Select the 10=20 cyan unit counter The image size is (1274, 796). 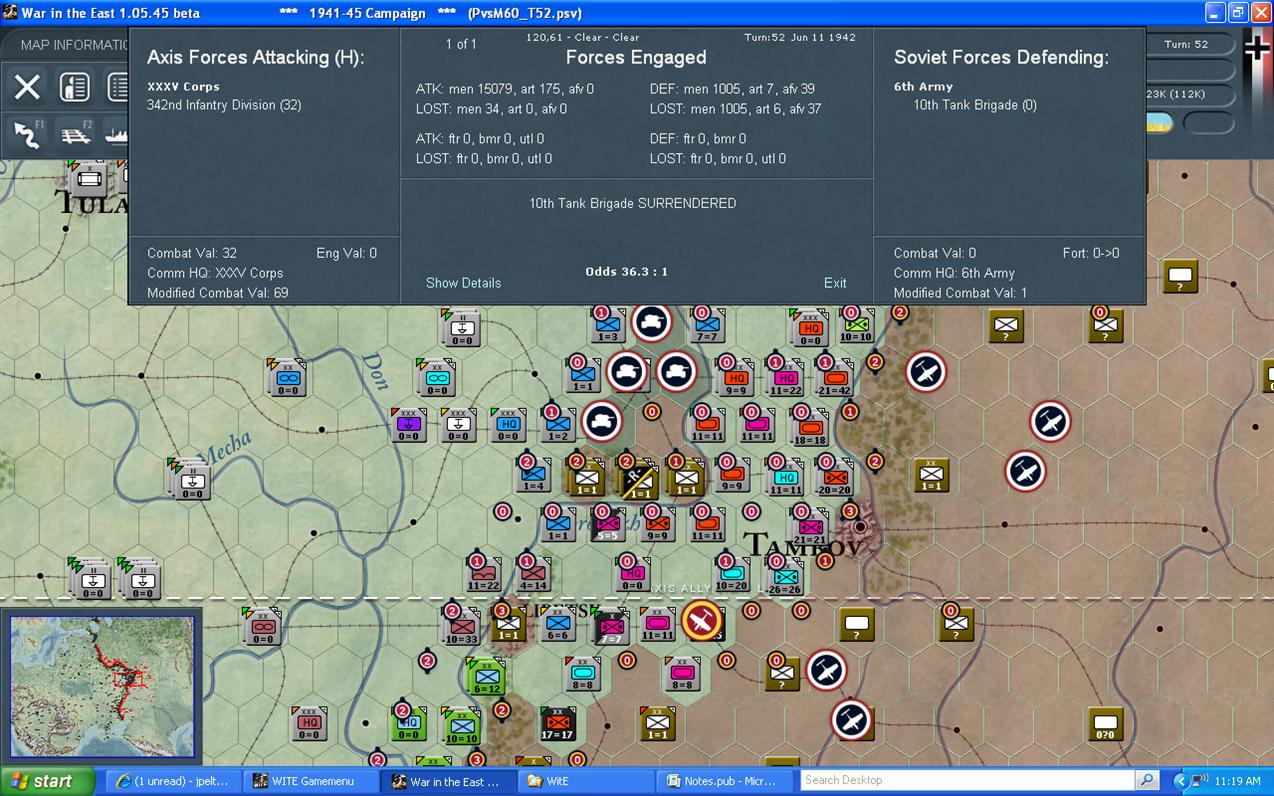[x=731, y=573]
